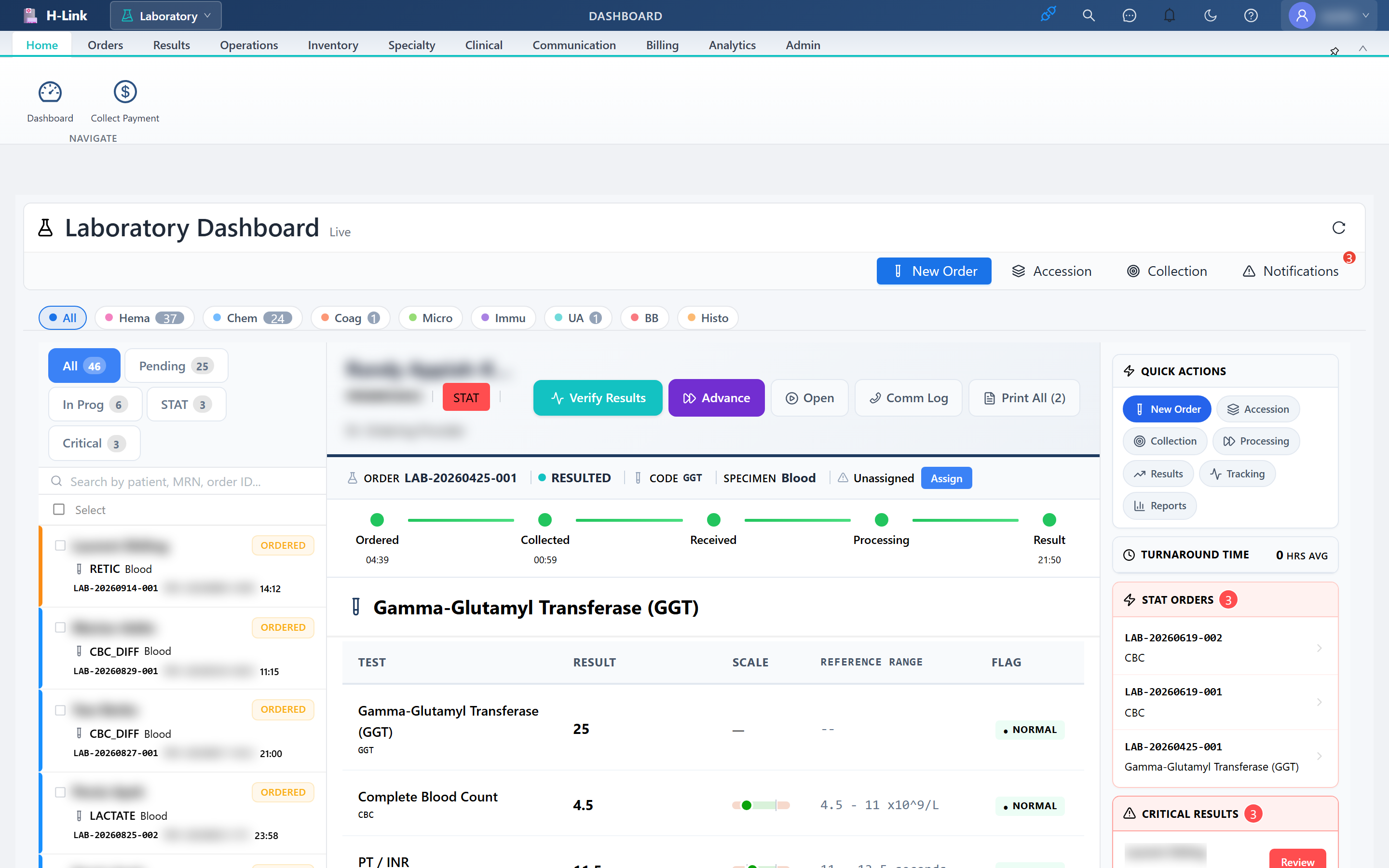Image resolution: width=1389 pixels, height=868 pixels.
Task: Click the Complete Blood Count scale bar
Action: click(x=761, y=805)
